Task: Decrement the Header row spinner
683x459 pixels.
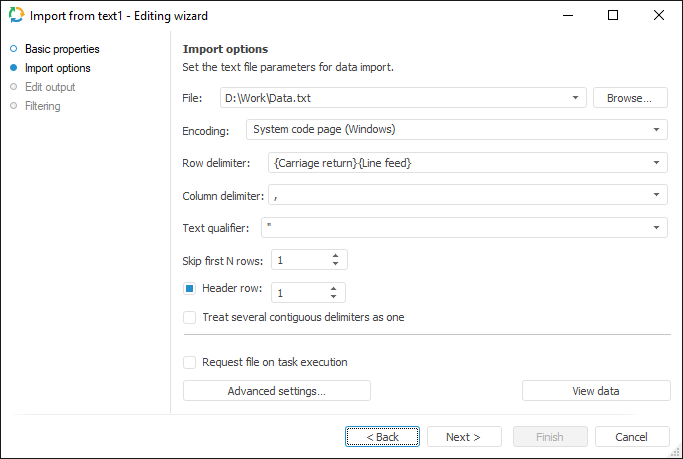Action: 334,297
